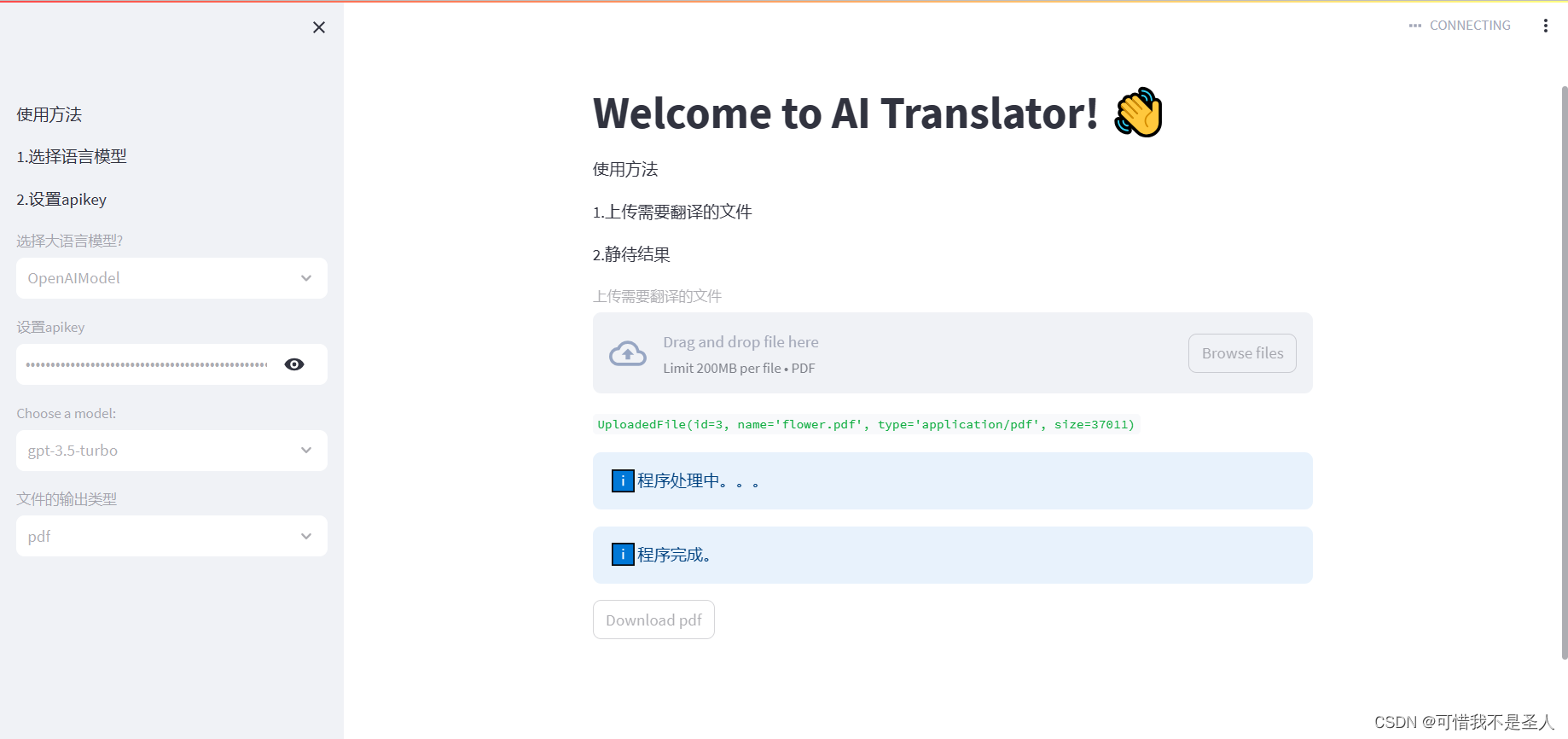Click the CONNECTING status indicator
This screenshot has height=739, width=1568.
coord(1460,26)
